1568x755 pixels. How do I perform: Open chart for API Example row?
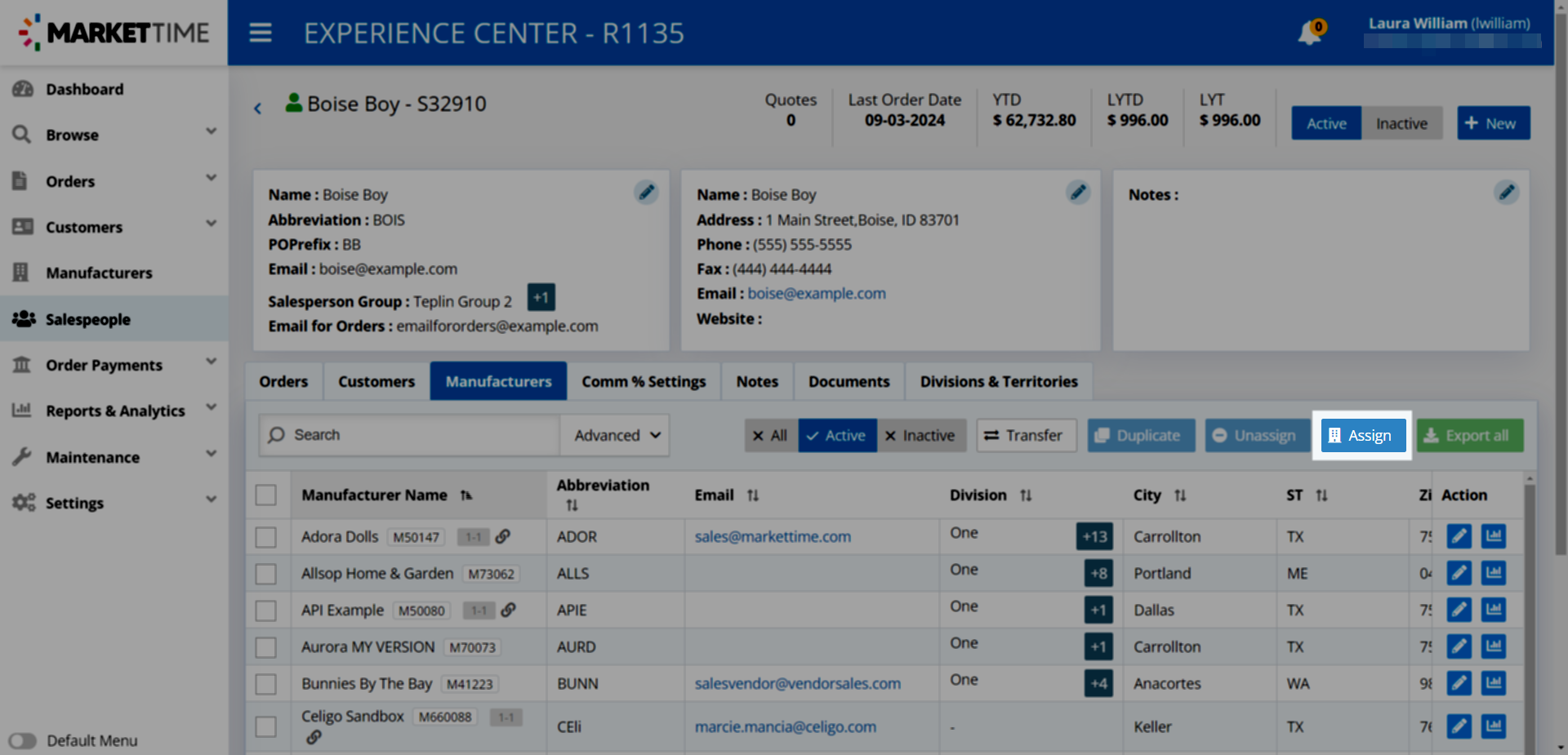[x=1494, y=610]
